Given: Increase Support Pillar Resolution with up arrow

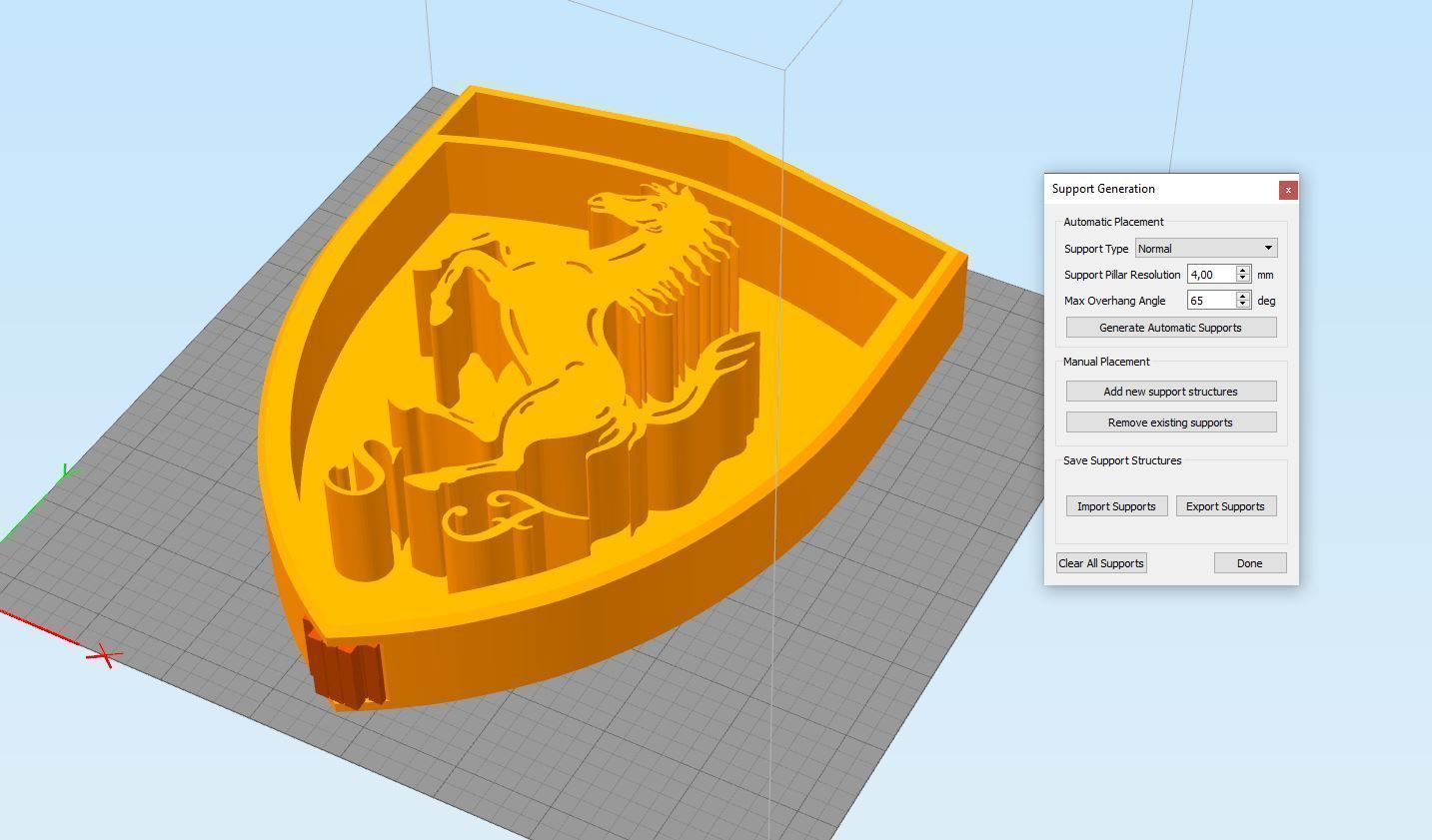Looking at the screenshot, I should (1243, 270).
